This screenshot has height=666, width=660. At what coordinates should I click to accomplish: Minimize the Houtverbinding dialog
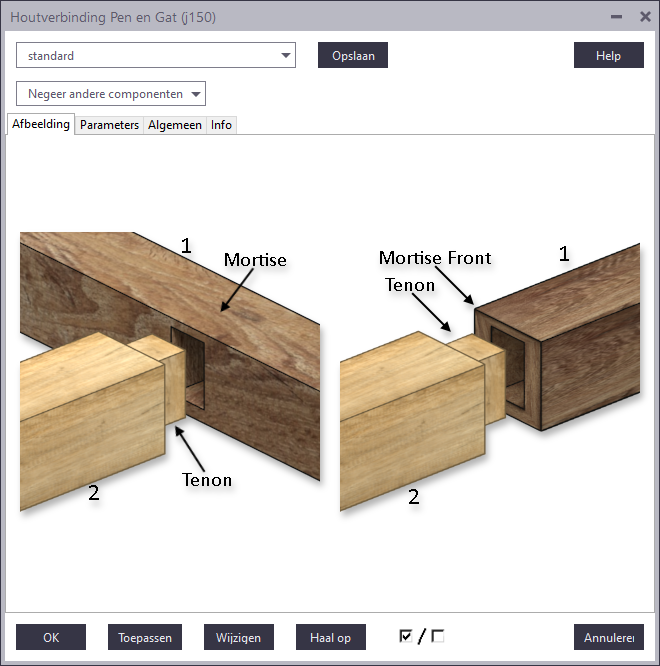tap(616, 17)
